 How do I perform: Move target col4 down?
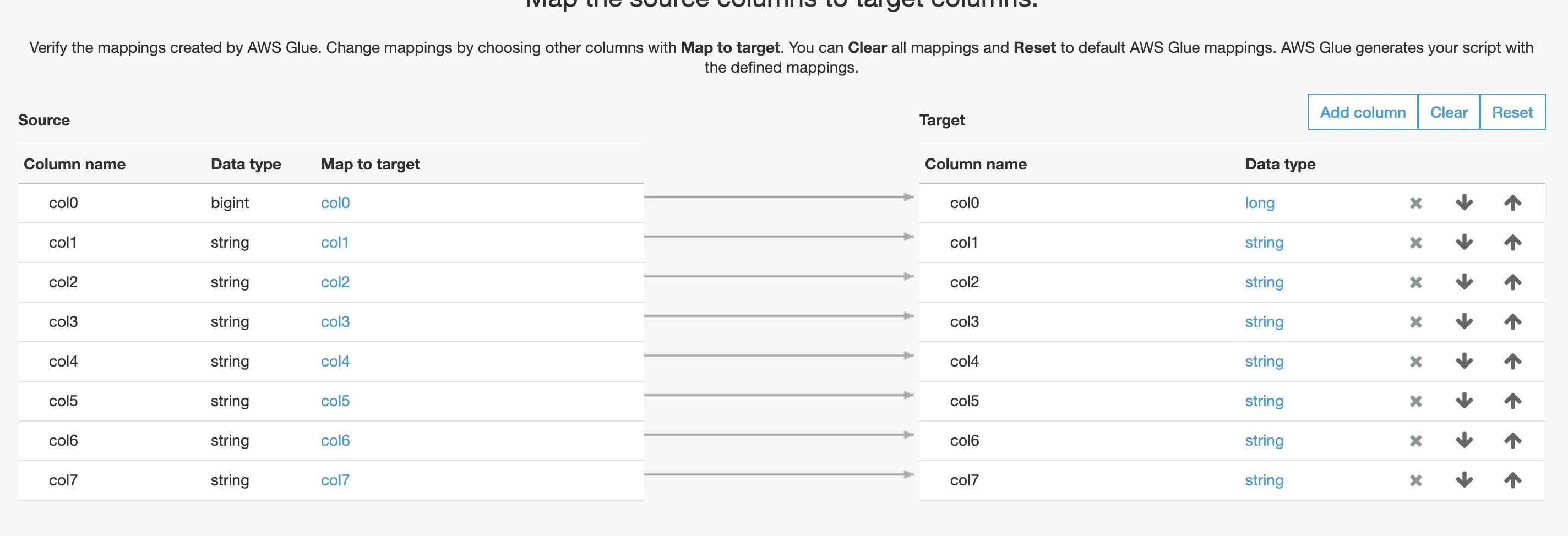click(x=1464, y=362)
